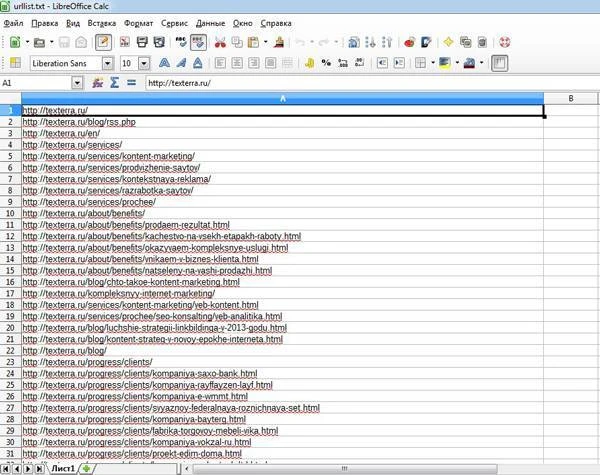This screenshot has height=475, width=600.
Task: Open the Правка menu
Action: (45, 23)
